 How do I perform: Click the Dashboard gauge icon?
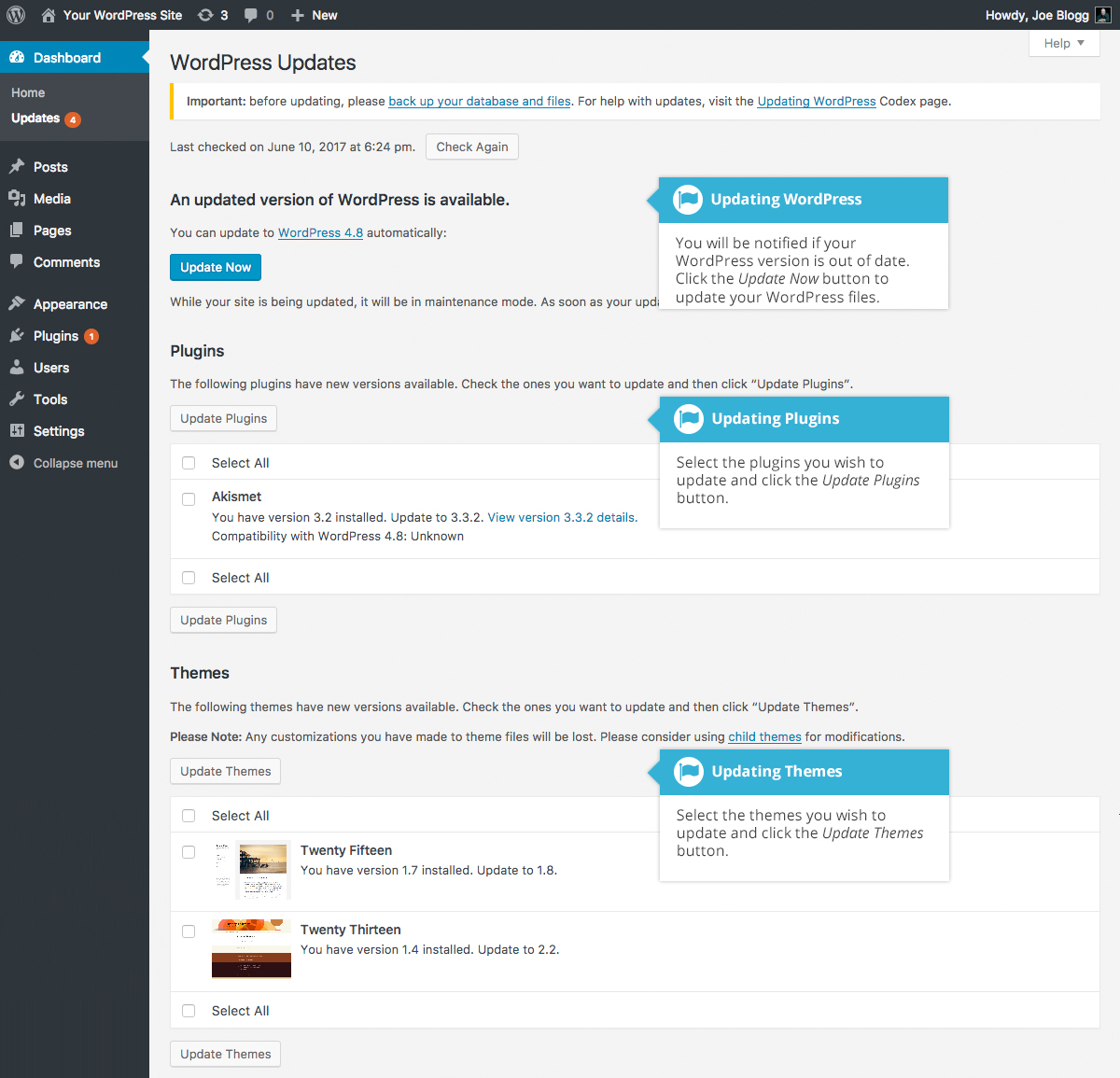click(17, 57)
